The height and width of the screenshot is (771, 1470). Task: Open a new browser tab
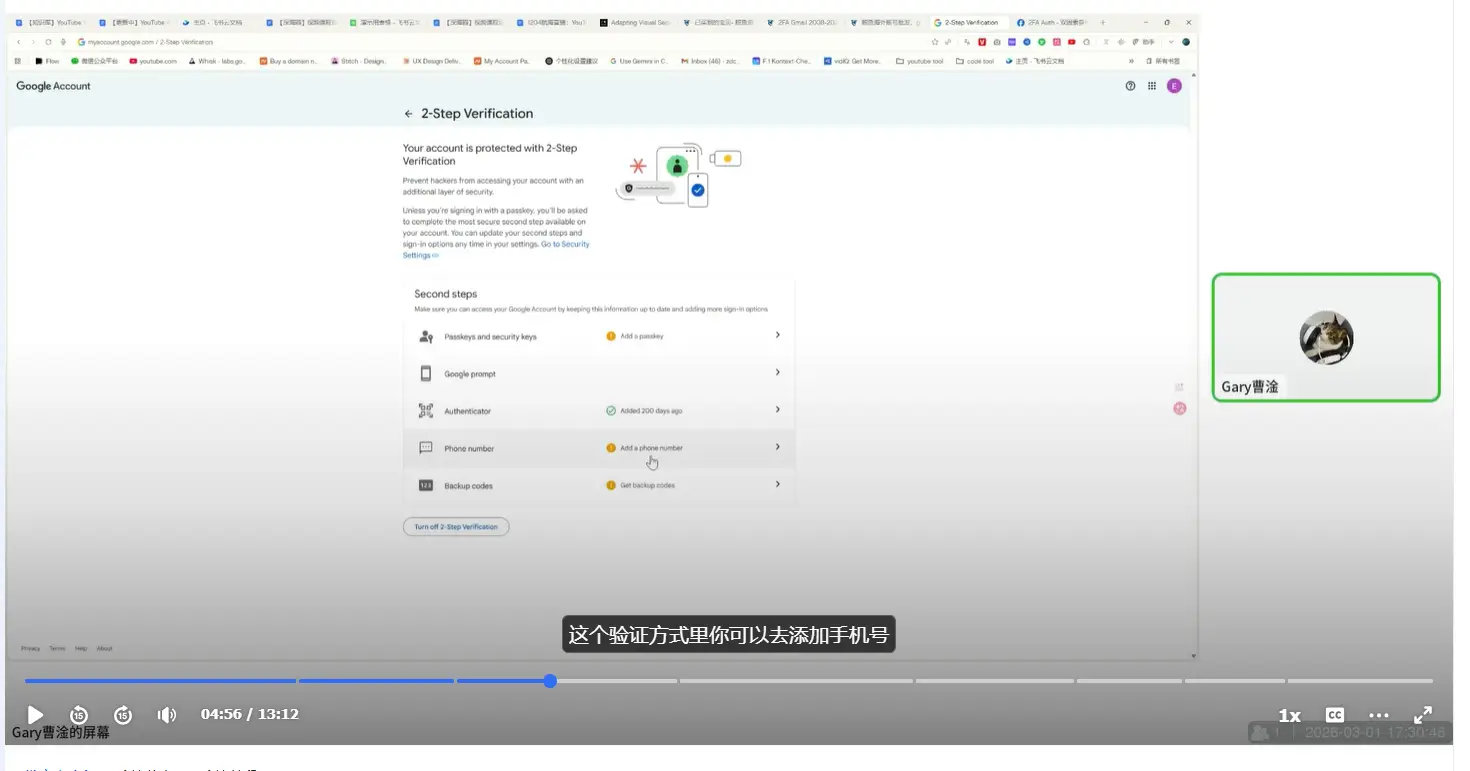(x=1103, y=22)
